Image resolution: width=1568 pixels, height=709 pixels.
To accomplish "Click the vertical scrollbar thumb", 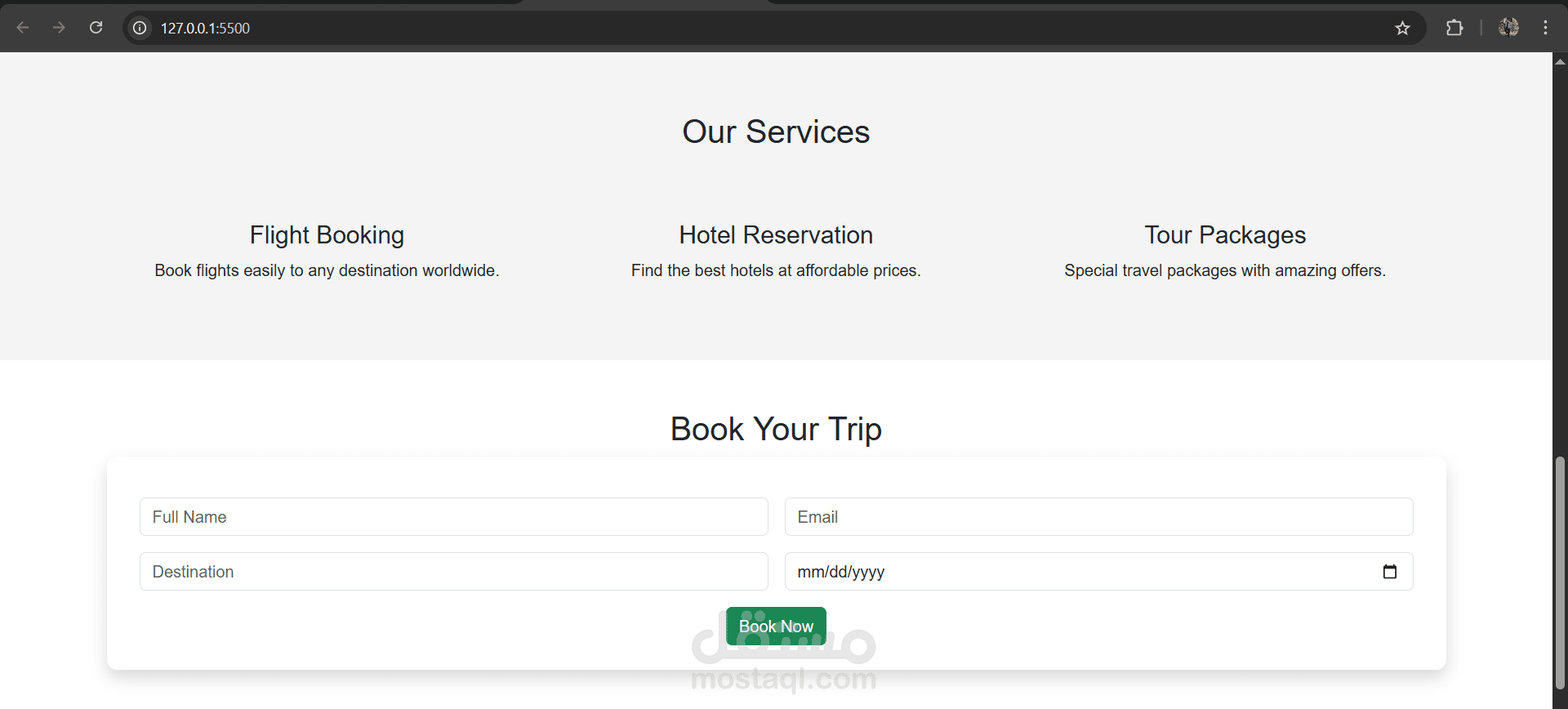I will click(x=1560, y=572).
